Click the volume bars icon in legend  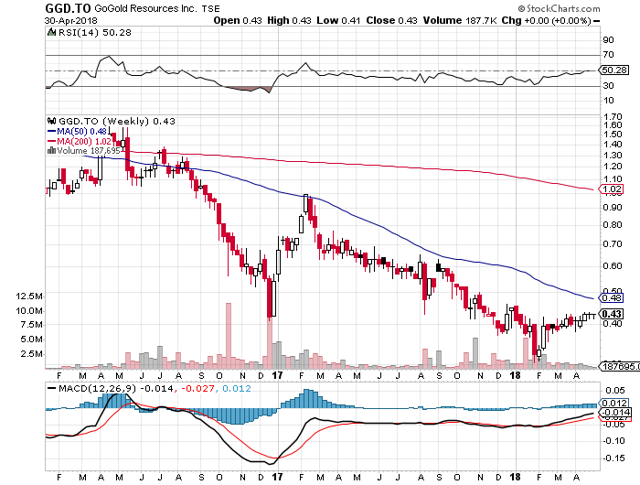[51, 150]
